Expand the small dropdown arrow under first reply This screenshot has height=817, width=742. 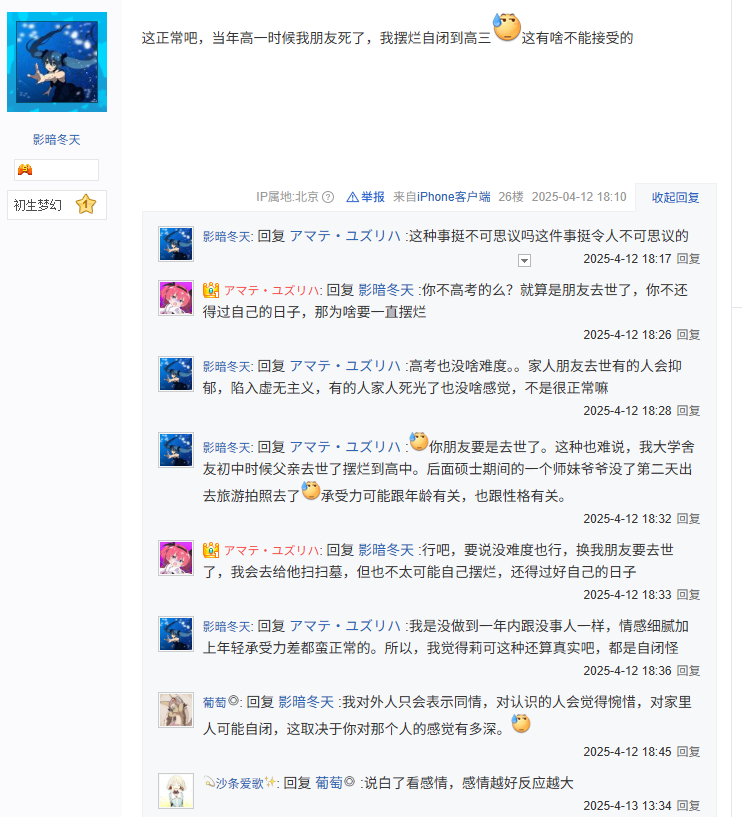coord(524,261)
